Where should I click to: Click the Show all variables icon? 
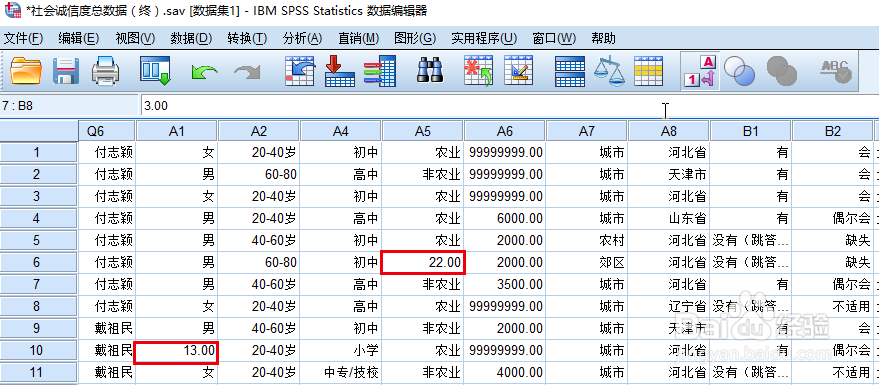click(x=781, y=71)
